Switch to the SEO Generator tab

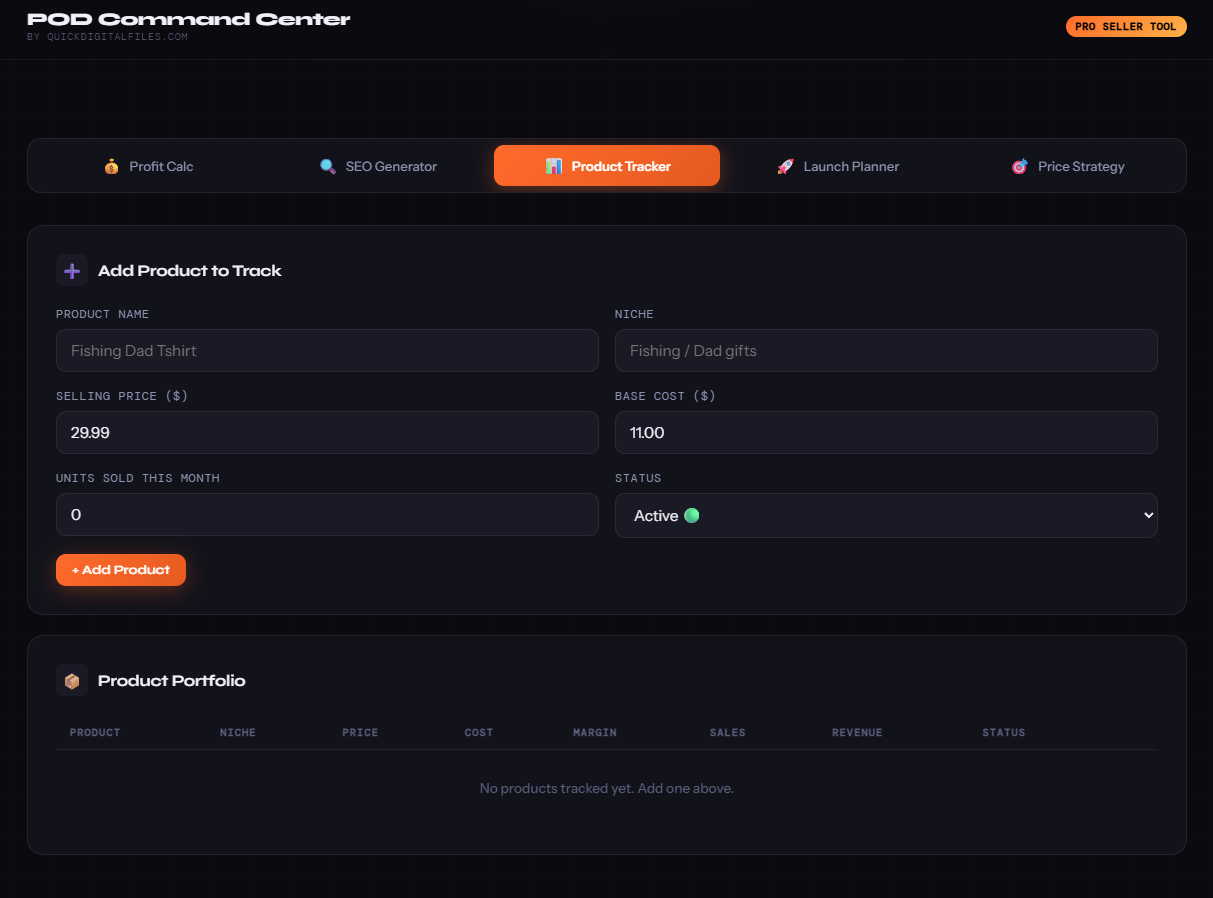(x=378, y=166)
